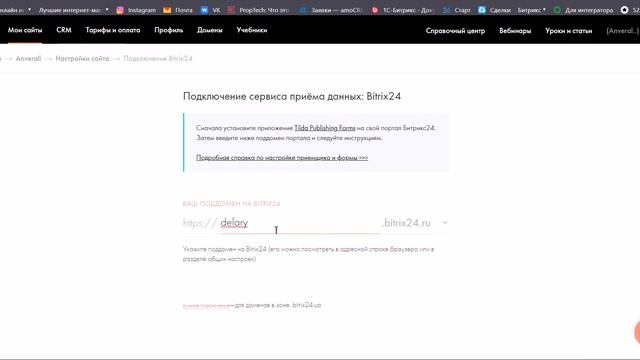Open the Учебники menu item
Viewport: 640px width, 360px height.
pos(252,30)
